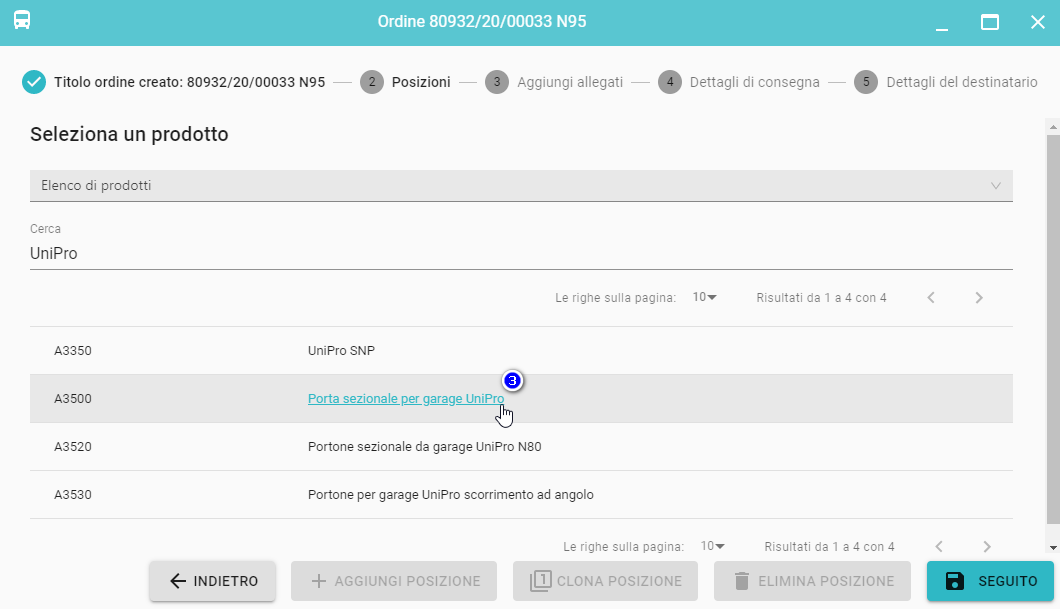Viewport: 1060px width, 609px height.
Task: Open Porta sezionale per garage UniPro link
Action: click(x=405, y=399)
